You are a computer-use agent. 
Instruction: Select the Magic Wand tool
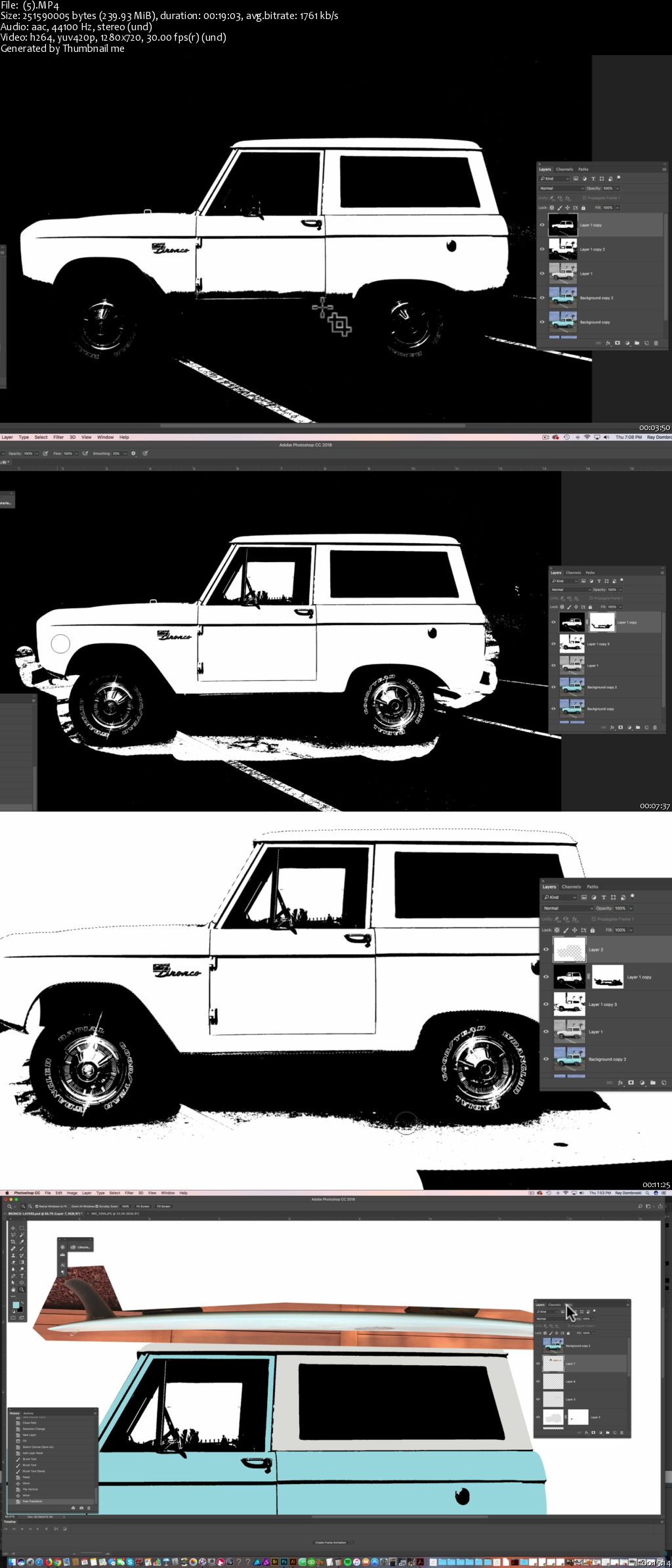tap(22, 1234)
